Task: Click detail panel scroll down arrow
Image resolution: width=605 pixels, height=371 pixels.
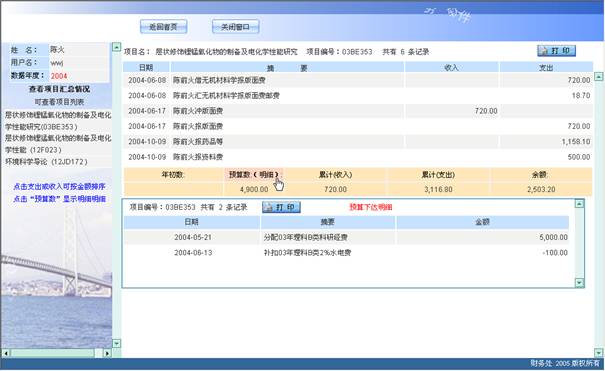Action: [579, 283]
